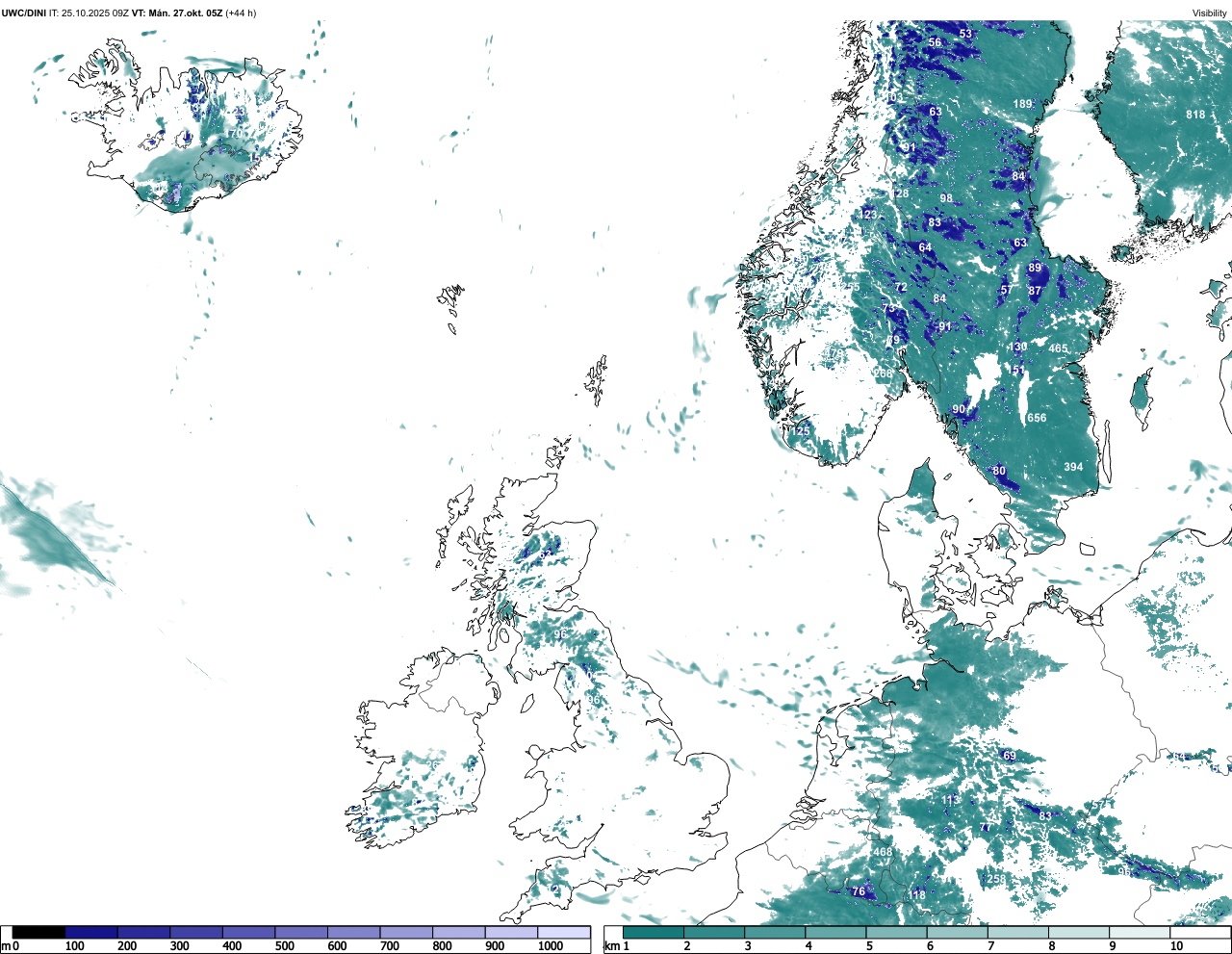This screenshot has height=954, width=1232.
Task: Click the black 0–100 m legend swatch
Action: 39,933
